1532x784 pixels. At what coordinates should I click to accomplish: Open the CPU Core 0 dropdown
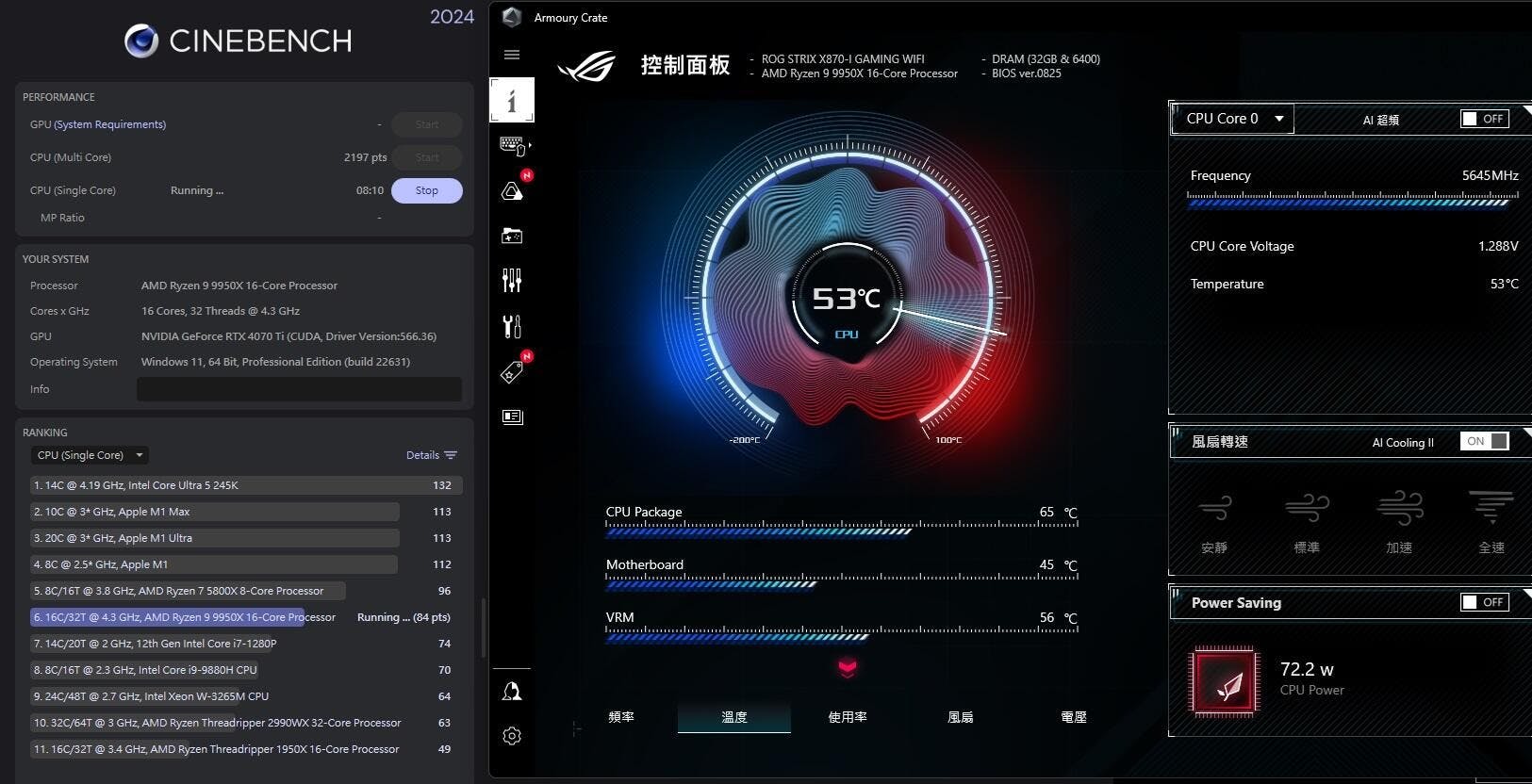(x=1235, y=119)
